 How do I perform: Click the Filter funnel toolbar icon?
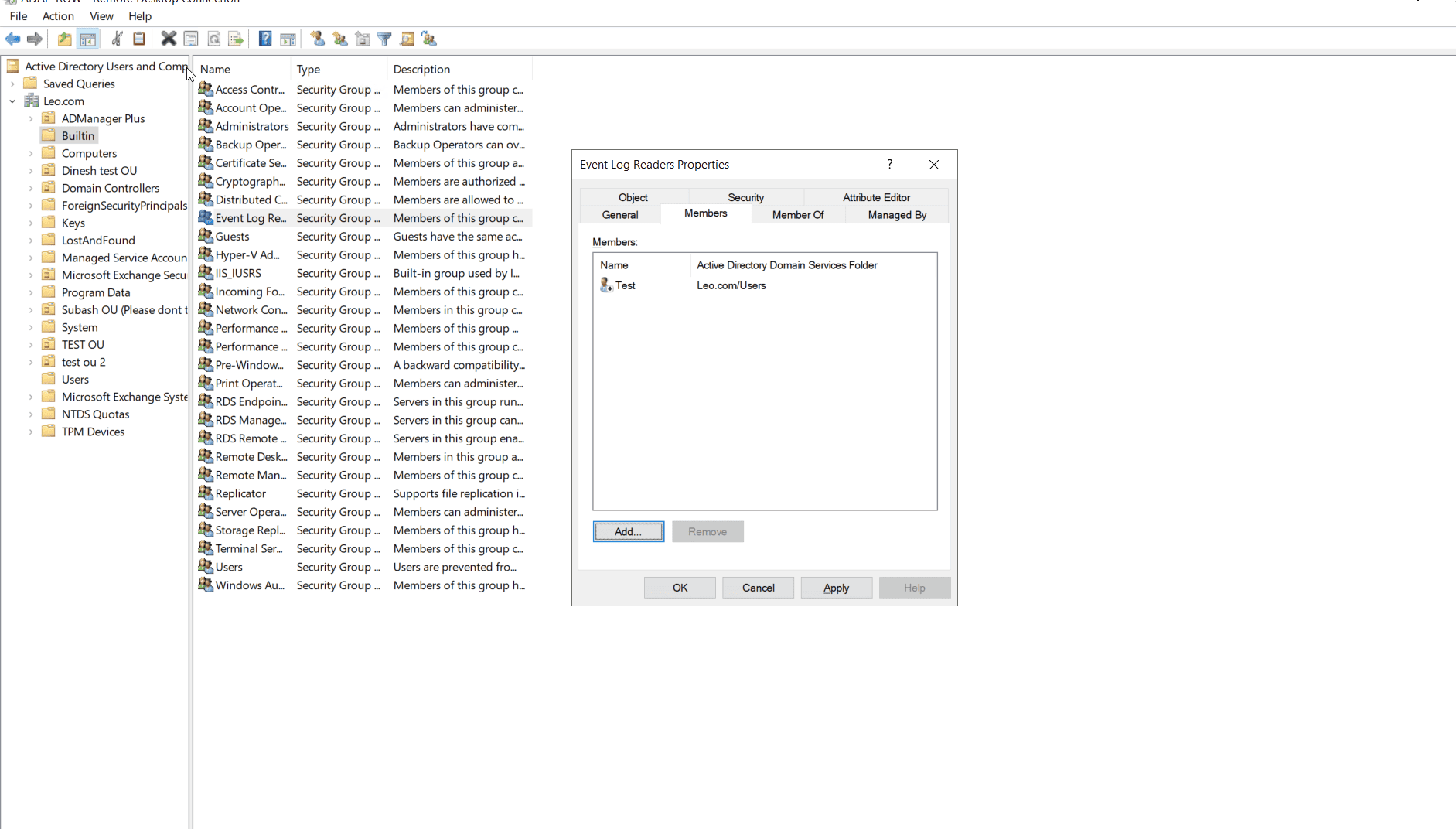pyautogui.click(x=384, y=39)
